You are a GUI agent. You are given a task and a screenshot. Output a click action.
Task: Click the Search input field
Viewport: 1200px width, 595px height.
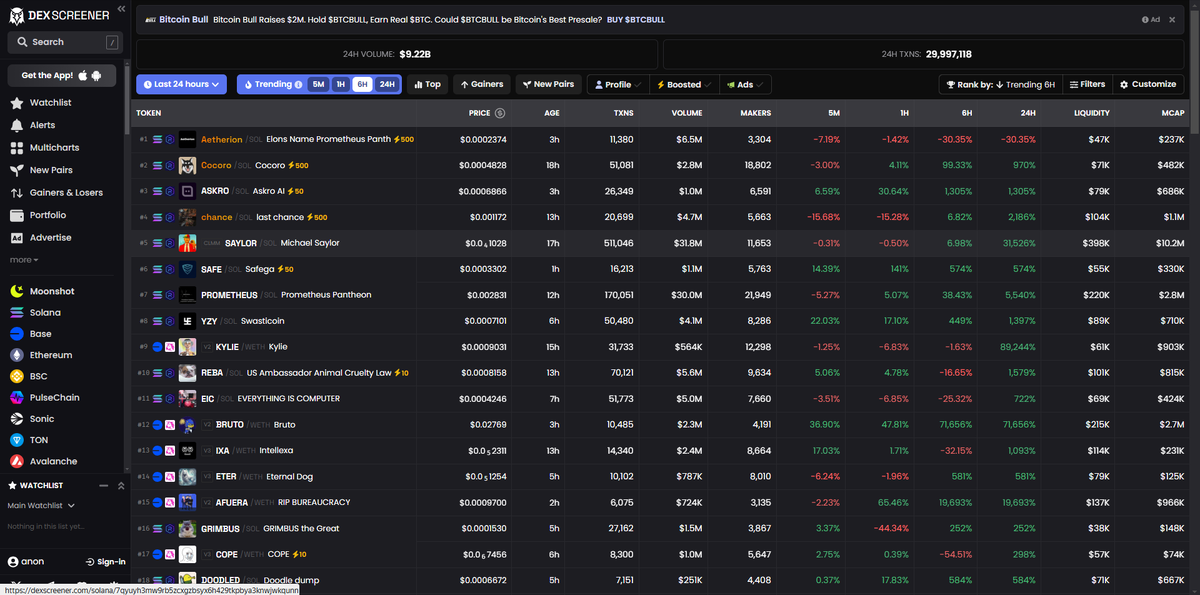[64, 42]
